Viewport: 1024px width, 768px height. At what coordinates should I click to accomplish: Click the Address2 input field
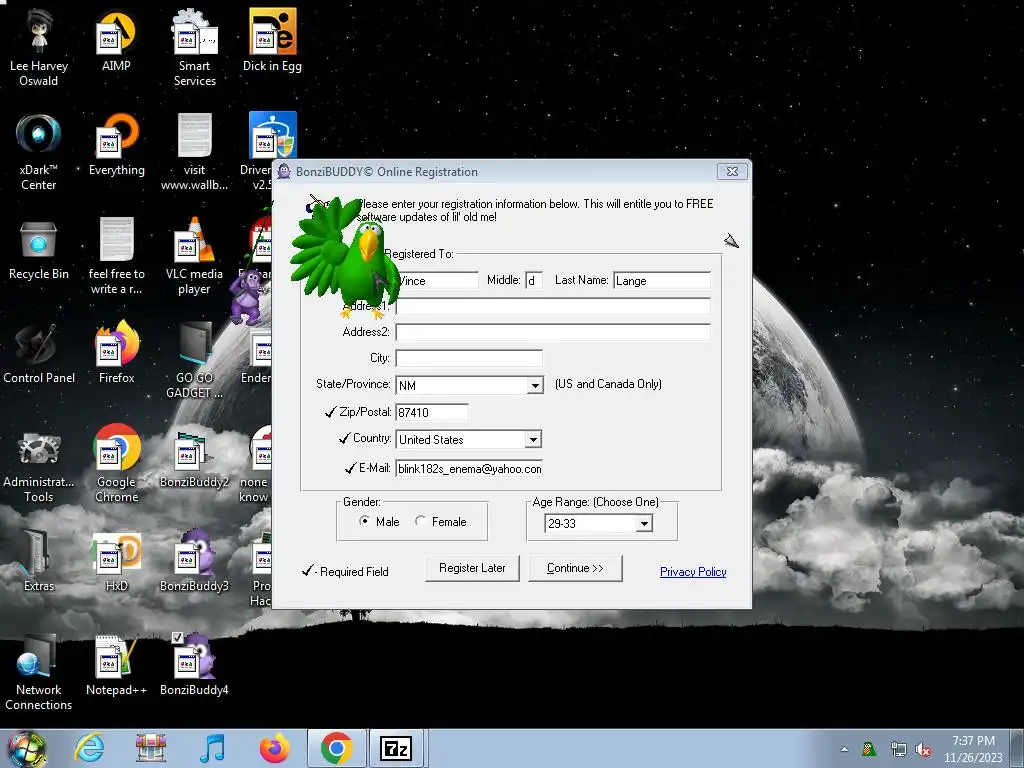coord(552,332)
